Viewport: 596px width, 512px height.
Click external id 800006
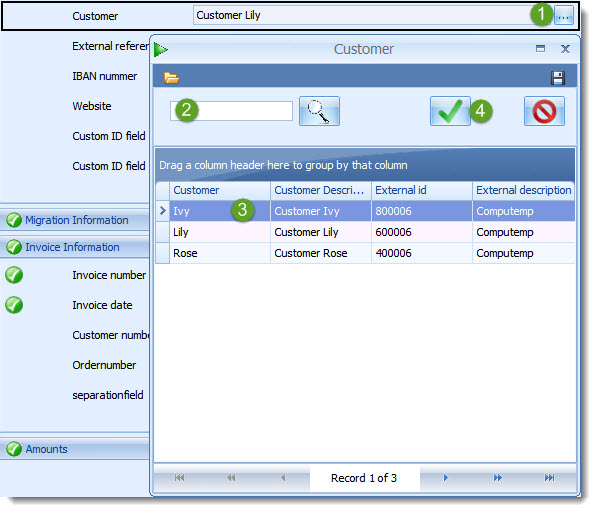(422, 211)
